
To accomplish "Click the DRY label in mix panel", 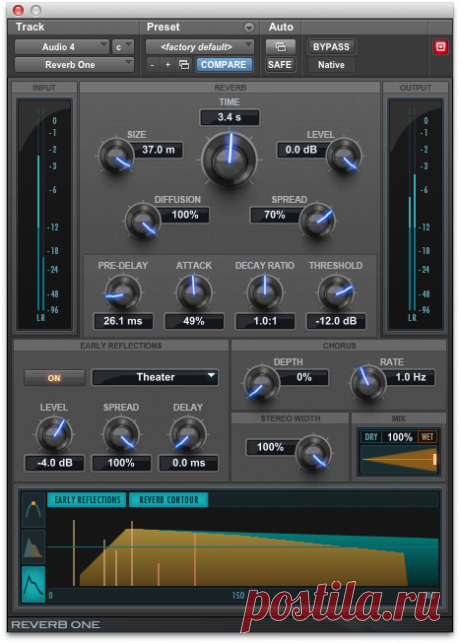I will click(371, 437).
